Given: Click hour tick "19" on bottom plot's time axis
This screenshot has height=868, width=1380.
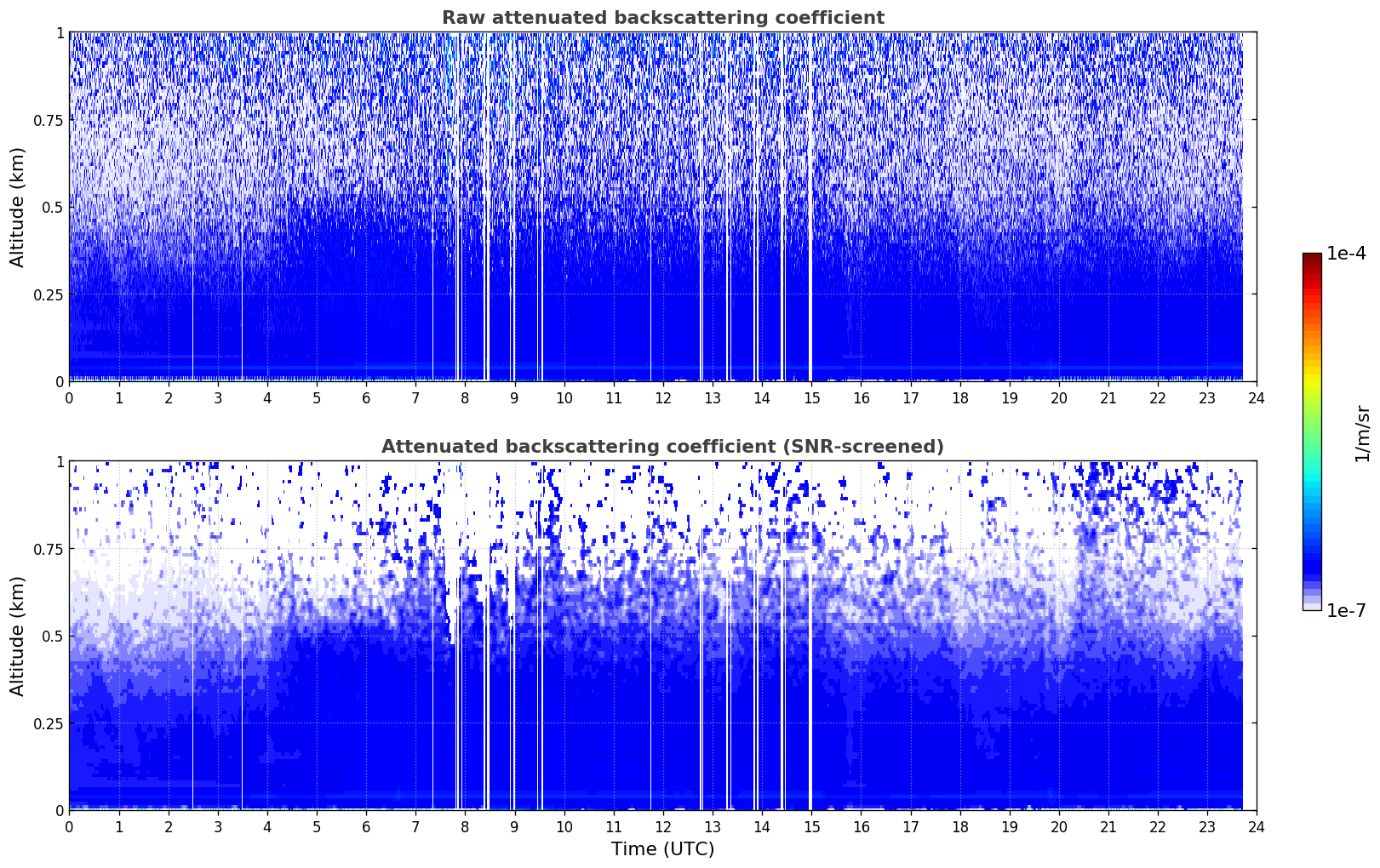Looking at the screenshot, I should [1009, 826].
